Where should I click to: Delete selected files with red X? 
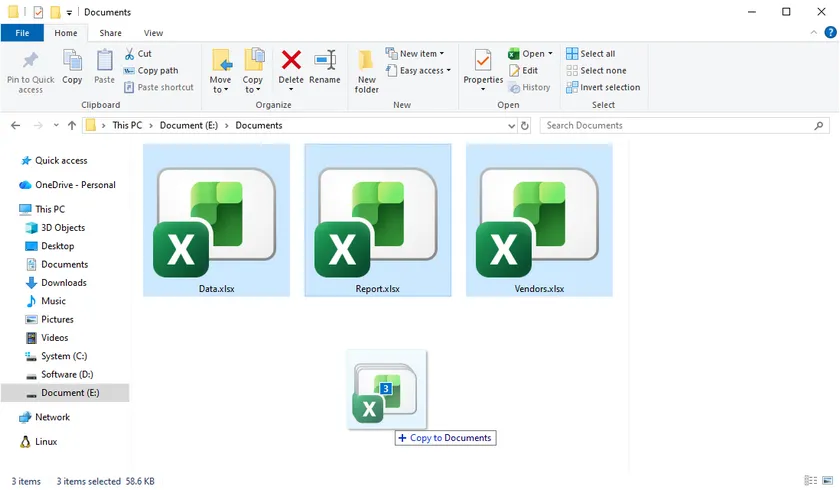[x=291, y=70]
